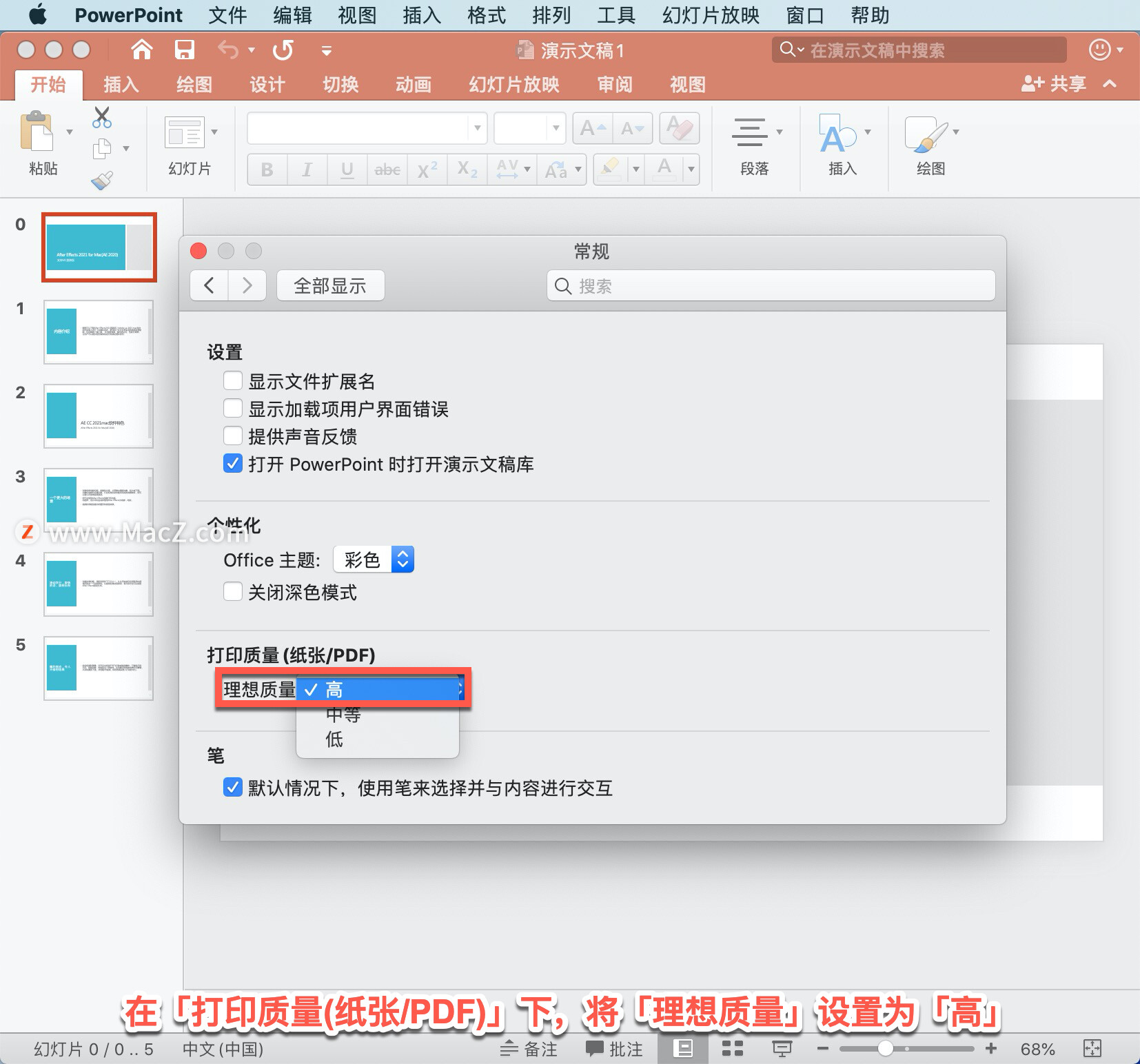Enable 显示文件扩展名 checkbox
Viewport: 1140px width, 1064px height.
click(x=233, y=381)
